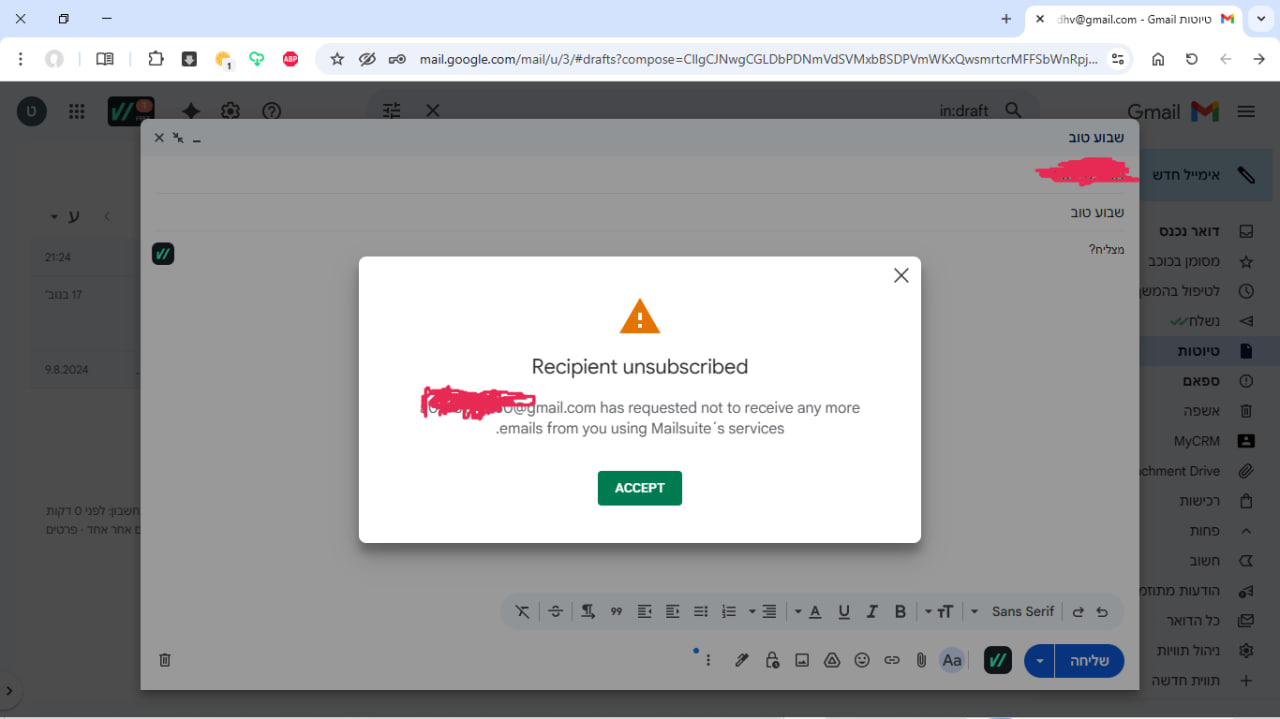Viewport: 1280px width, 719px height.
Task: Open more options three-dot menu in compose
Action: (x=708, y=660)
